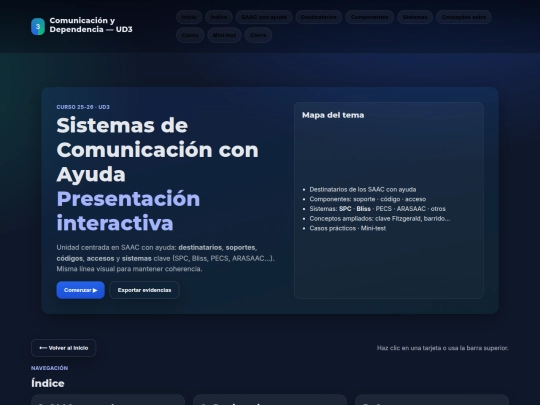Screen dimensions: 540x405
Task: Click the 'Haz clic en una tarjeta' hint
Action: tap(443, 348)
